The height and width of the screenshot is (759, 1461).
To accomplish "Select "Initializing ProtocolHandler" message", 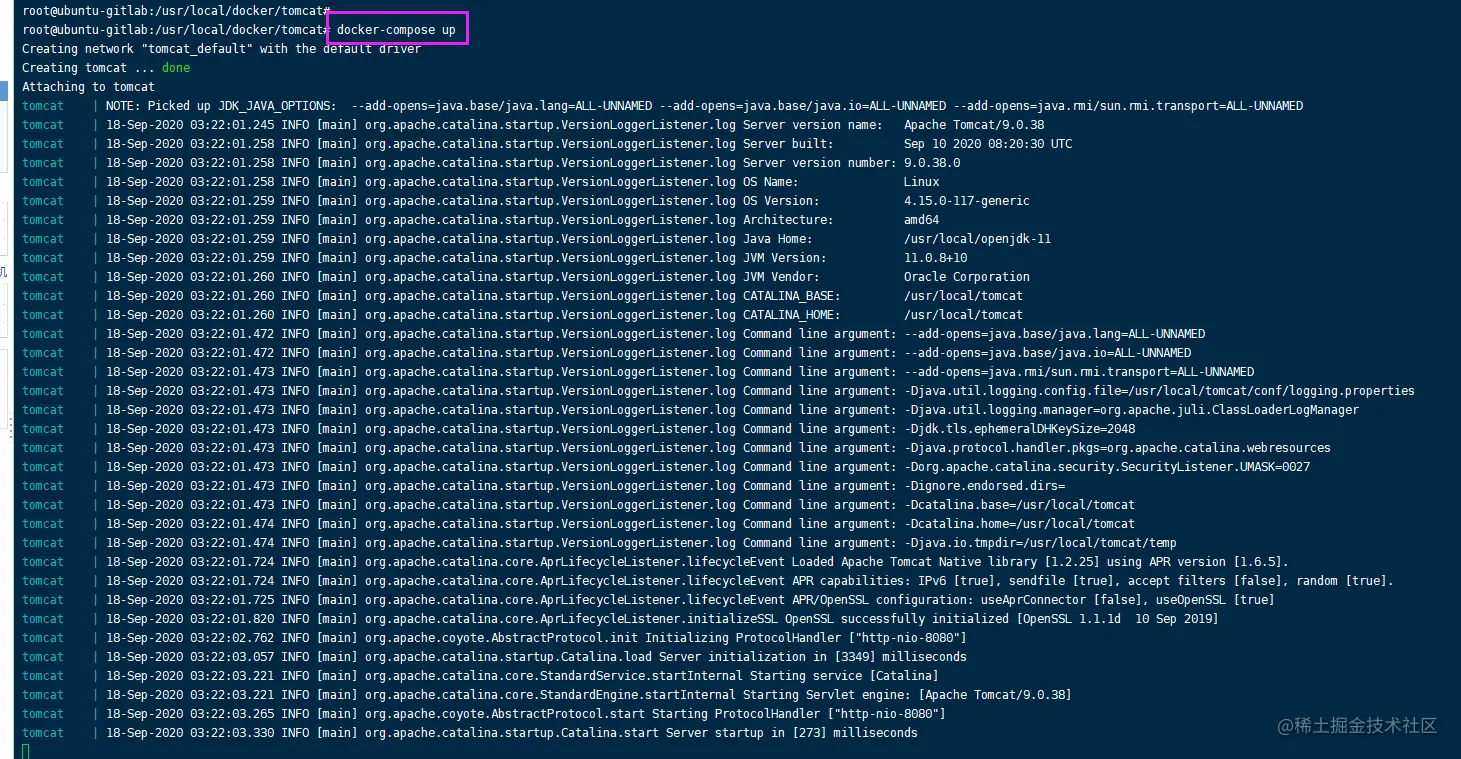I will click(x=805, y=638).
